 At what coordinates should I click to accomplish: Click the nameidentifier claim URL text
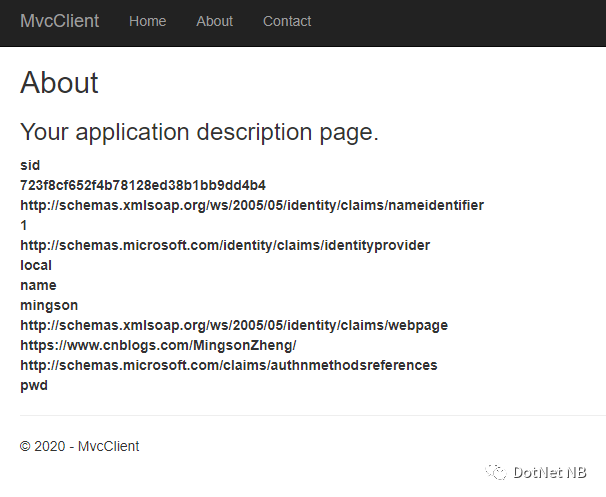[252, 205]
